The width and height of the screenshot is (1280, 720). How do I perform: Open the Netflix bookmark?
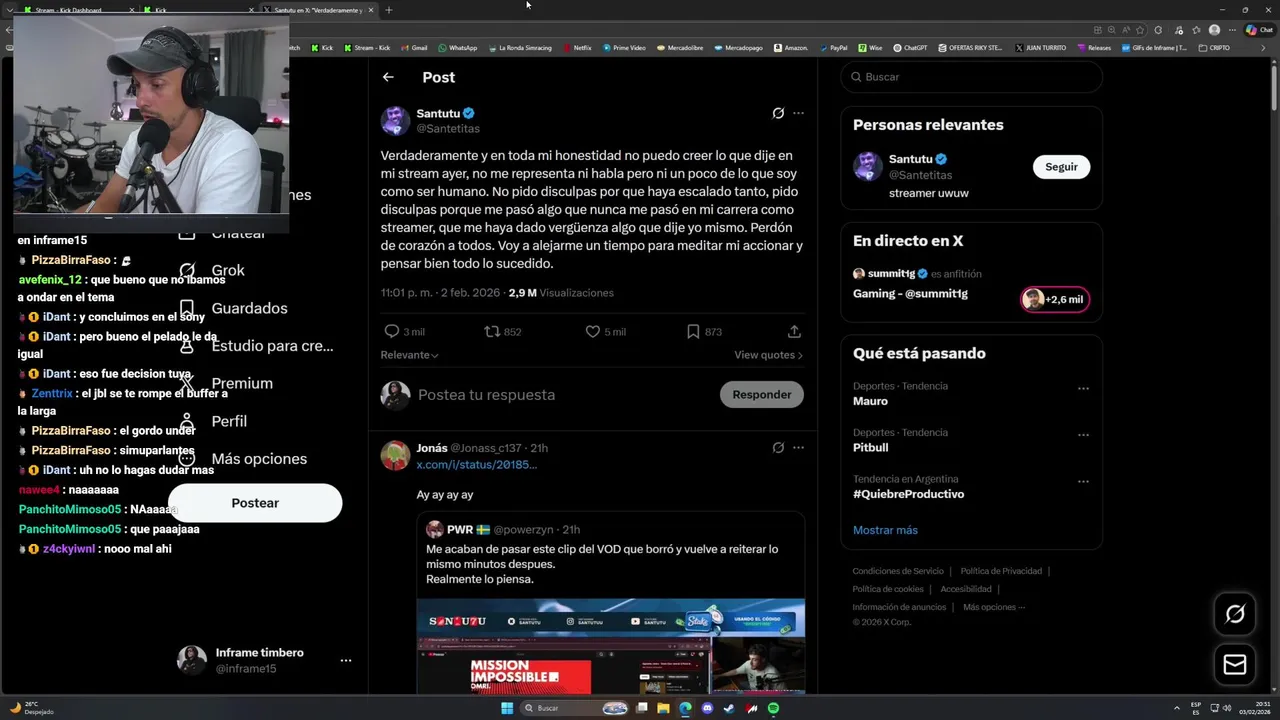coord(577,48)
